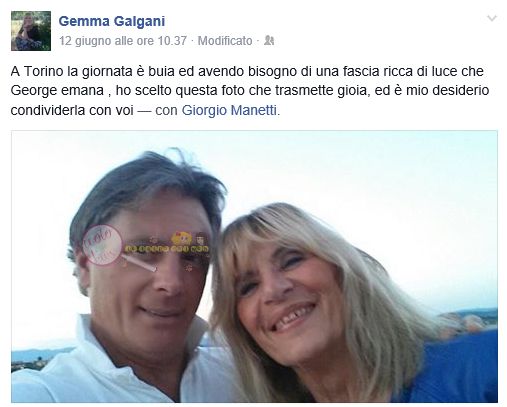Click the word "con" before tagged name
The image size is (507, 407).
click(x=166, y=110)
